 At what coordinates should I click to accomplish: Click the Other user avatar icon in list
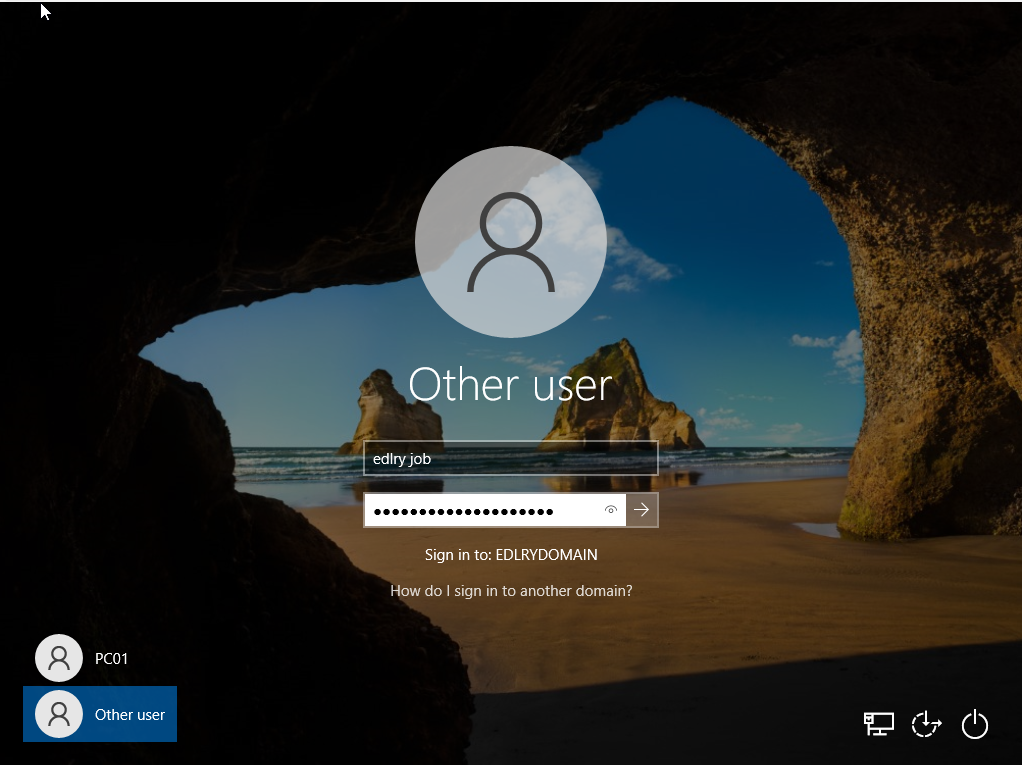click(x=59, y=714)
